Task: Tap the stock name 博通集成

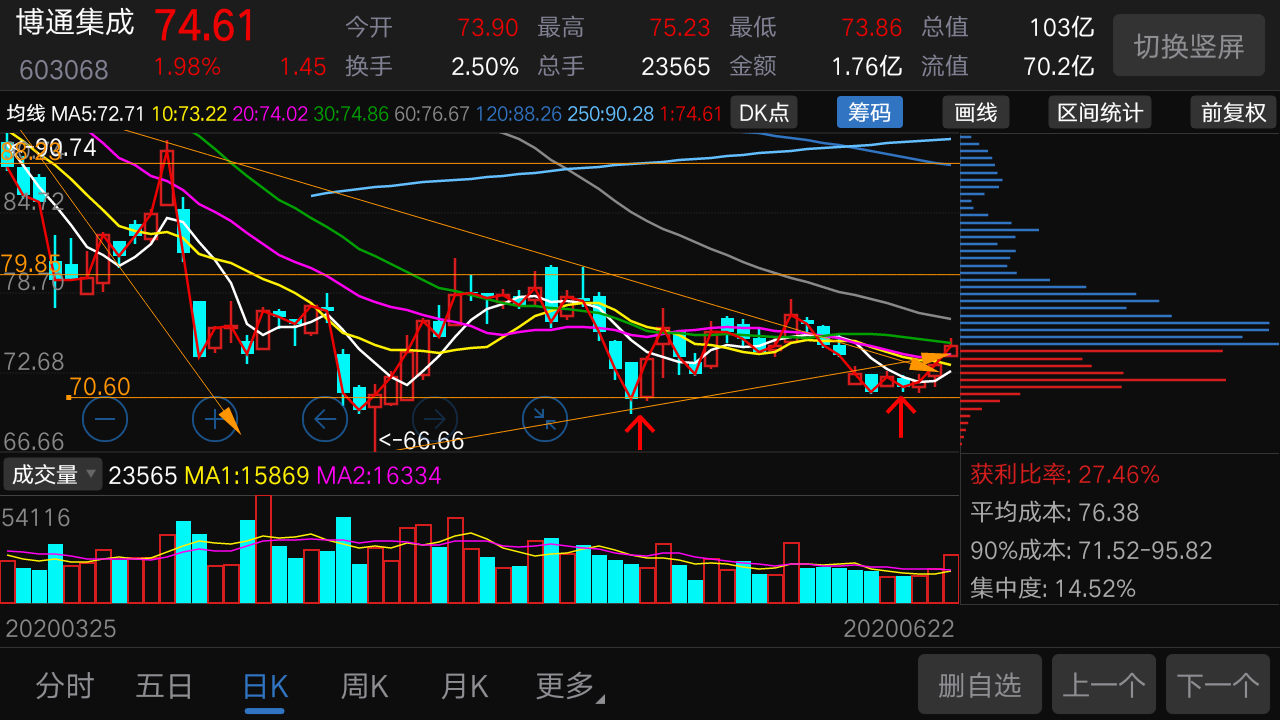Action: [x=75, y=23]
